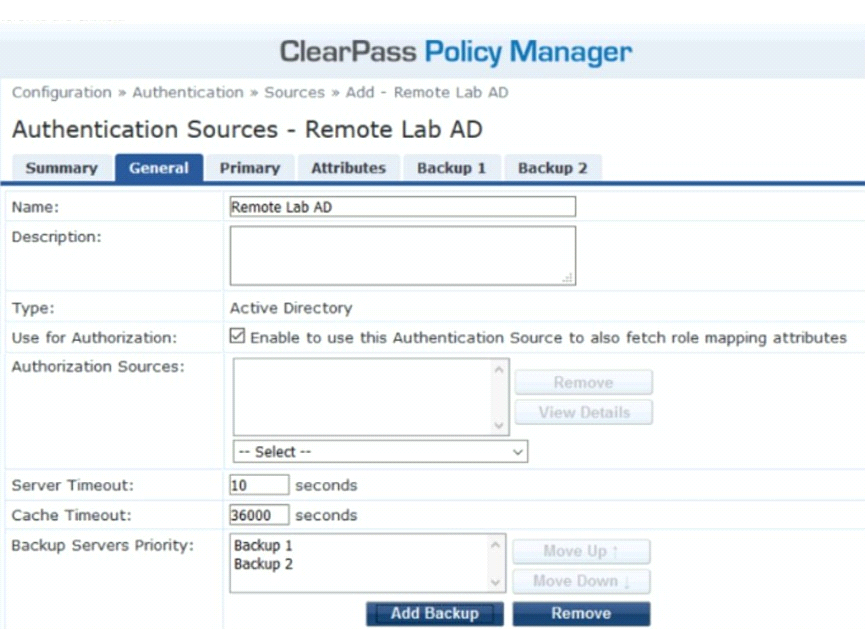Viewport: 865px width, 629px height.
Task: Open the Attributes tab
Action: point(348,168)
